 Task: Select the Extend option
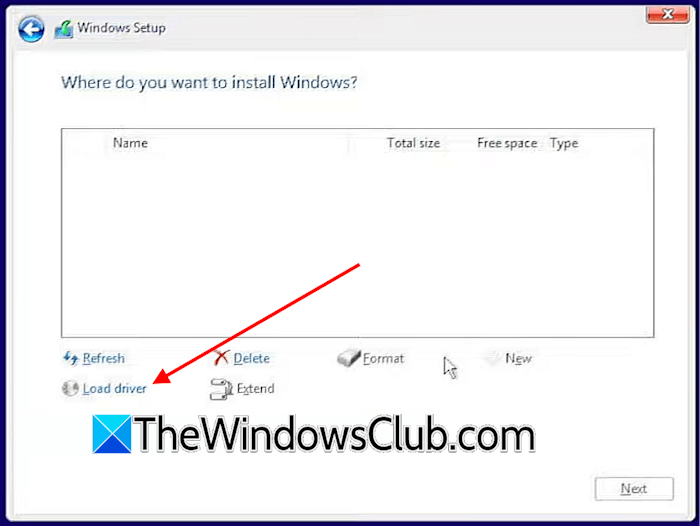[x=255, y=388]
